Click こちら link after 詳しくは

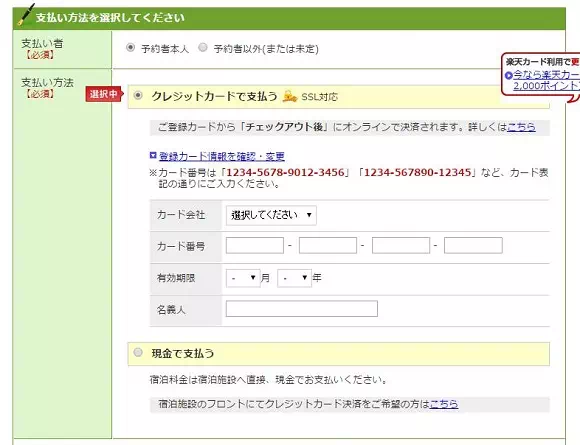click(x=521, y=127)
